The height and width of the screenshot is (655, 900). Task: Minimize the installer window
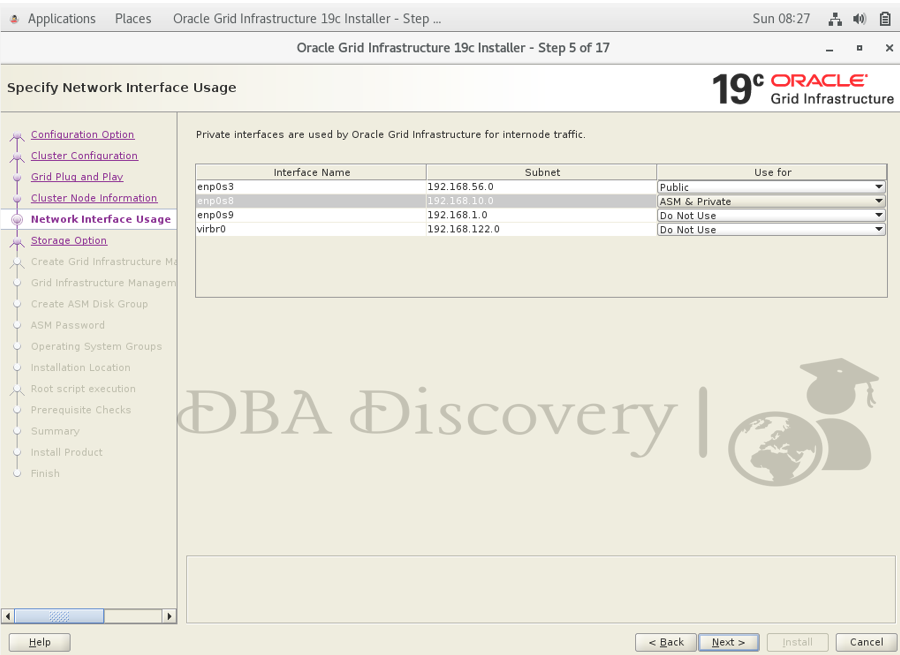coord(829,49)
